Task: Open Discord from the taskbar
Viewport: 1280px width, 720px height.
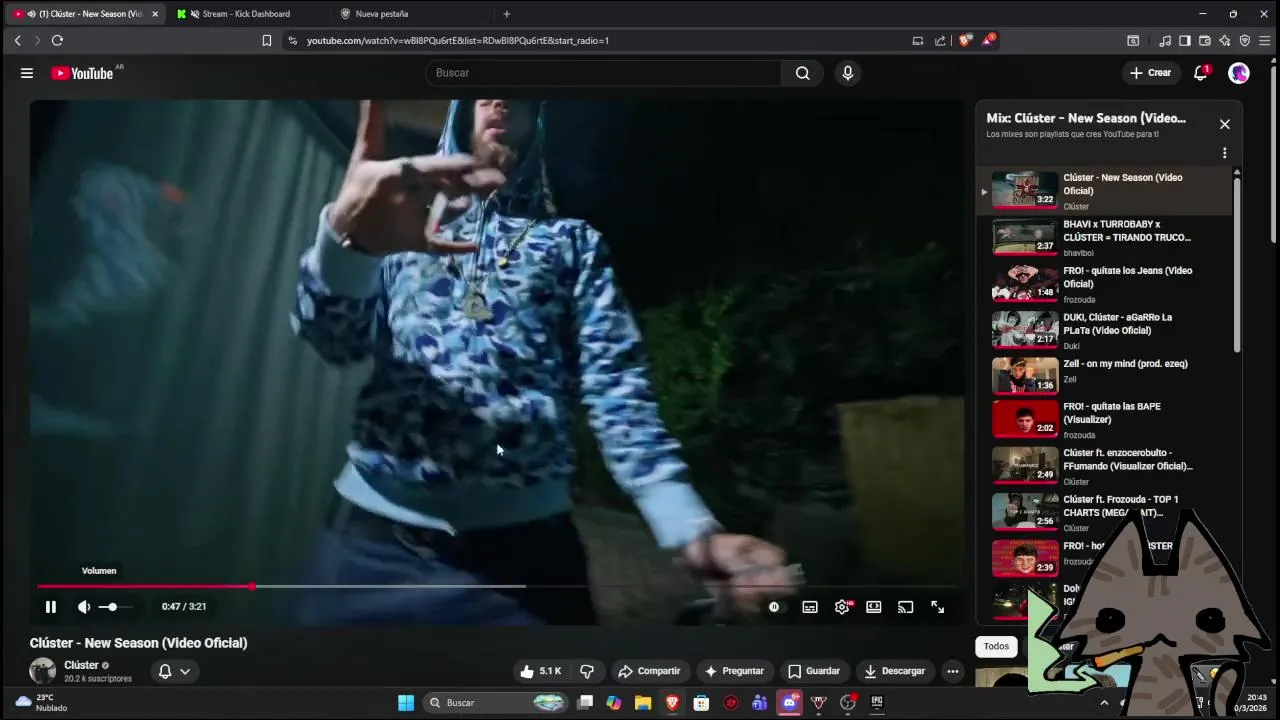Action: (790, 703)
